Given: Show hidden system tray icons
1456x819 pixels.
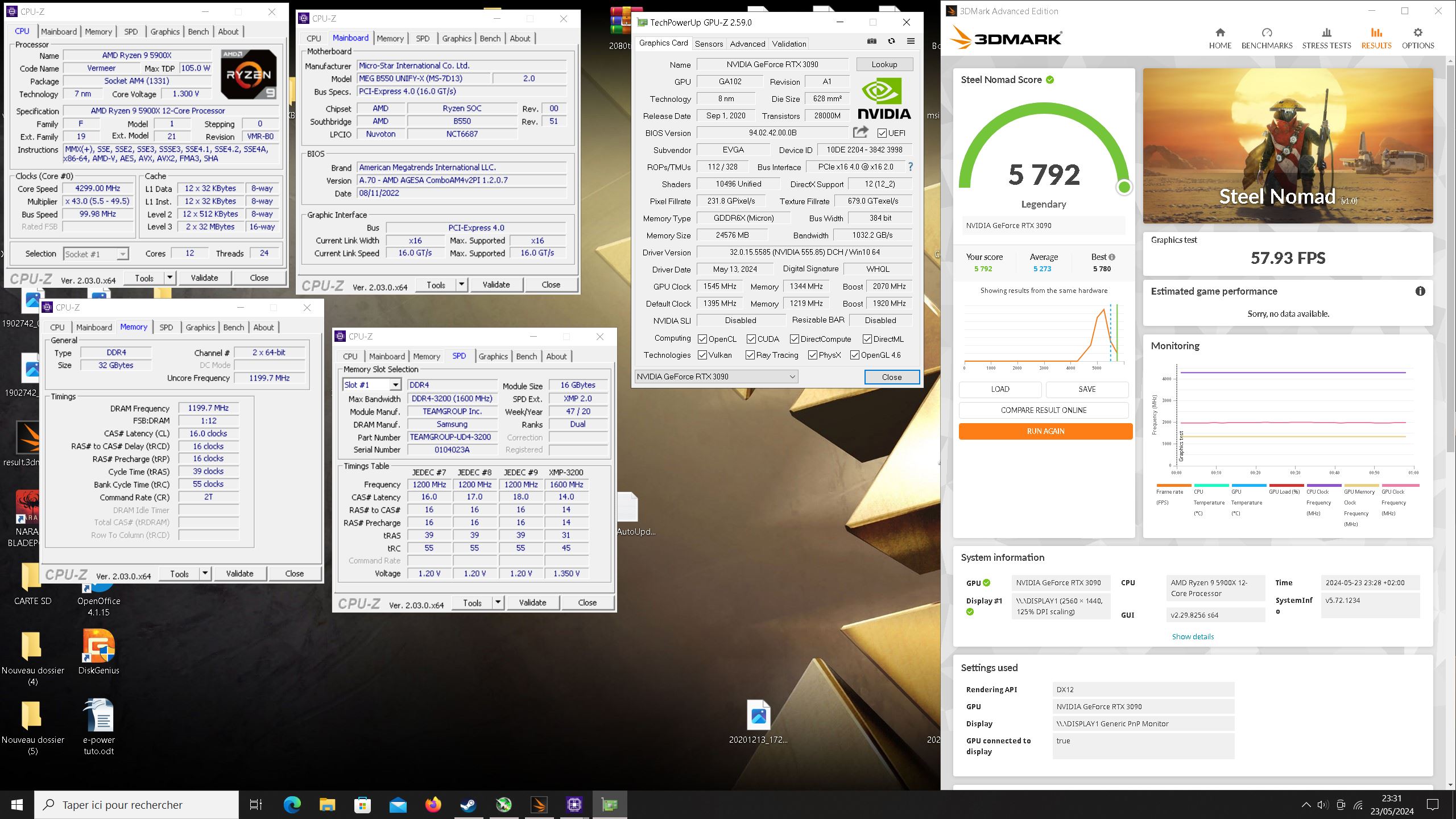Looking at the screenshot, I should click(1306, 805).
